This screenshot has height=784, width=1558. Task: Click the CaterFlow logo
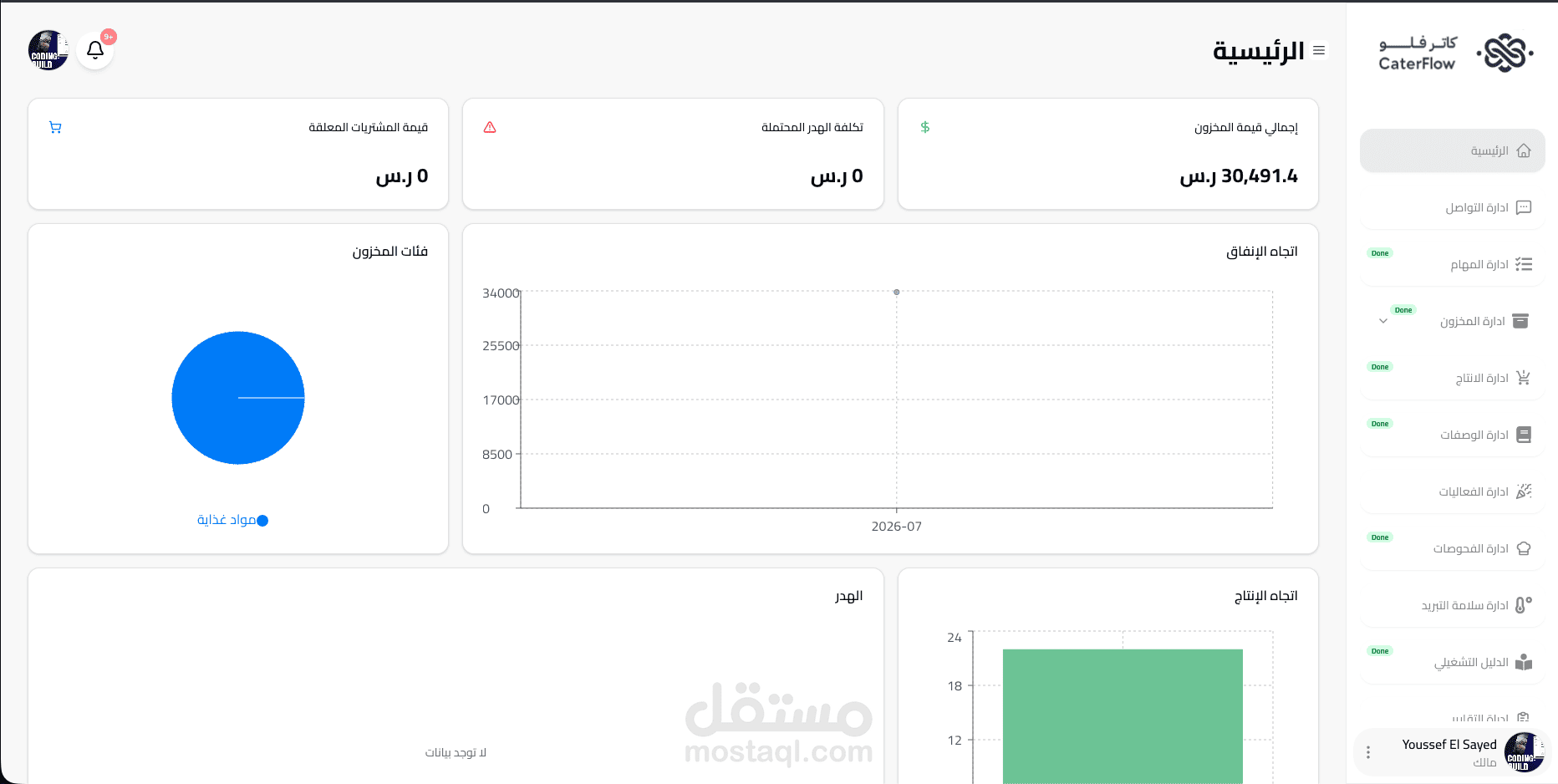[x=1456, y=53]
